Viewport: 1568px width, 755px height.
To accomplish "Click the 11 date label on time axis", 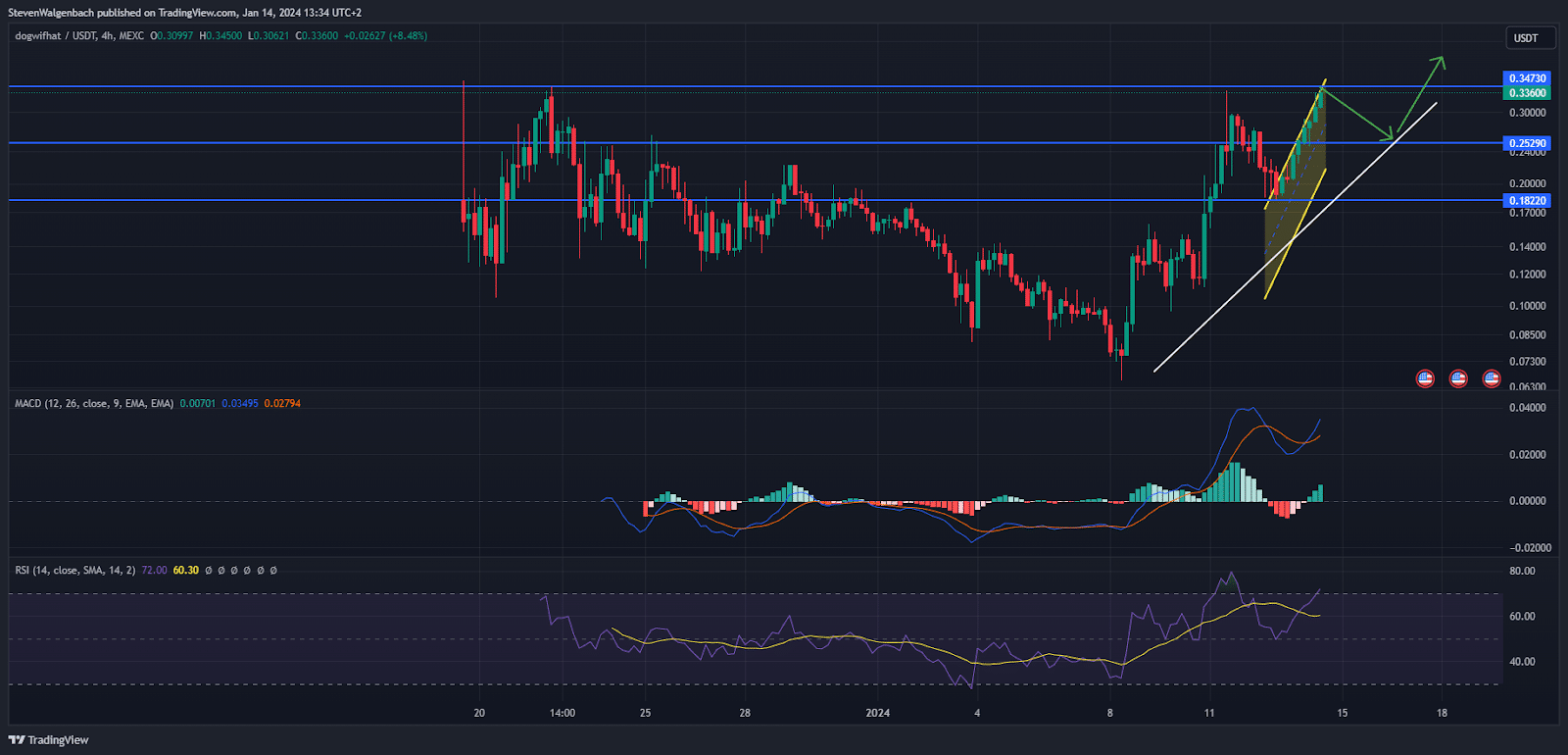I will click(x=1208, y=713).
